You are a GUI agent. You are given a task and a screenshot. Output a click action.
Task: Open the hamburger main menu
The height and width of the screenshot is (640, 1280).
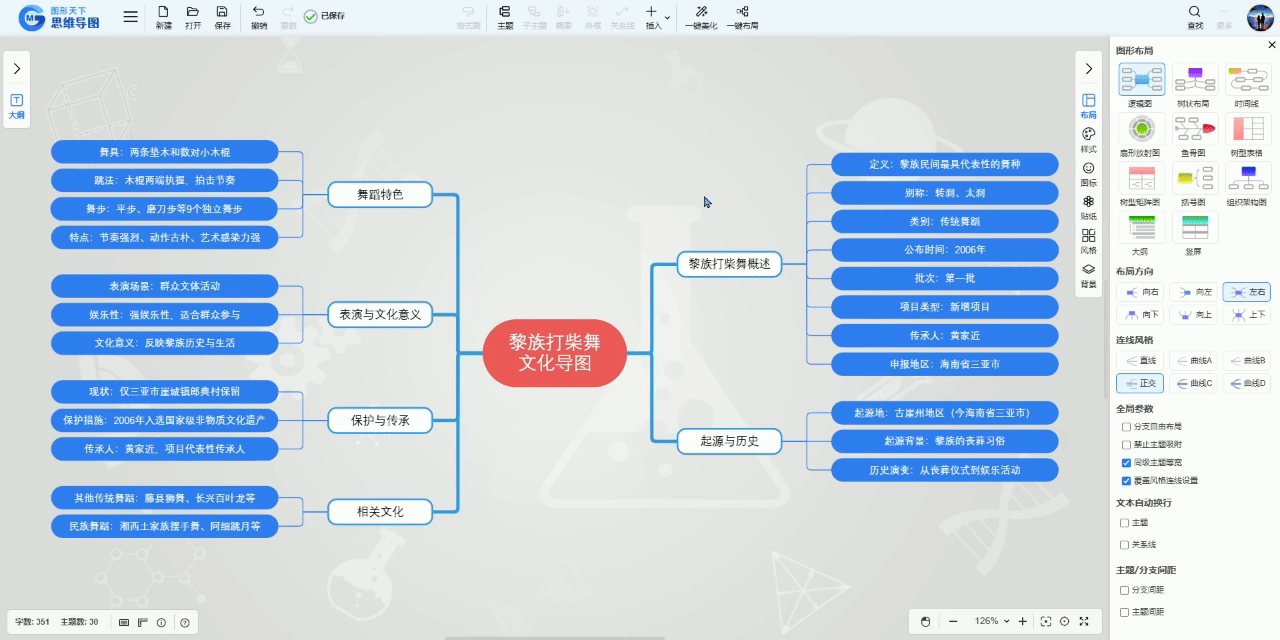coord(131,16)
